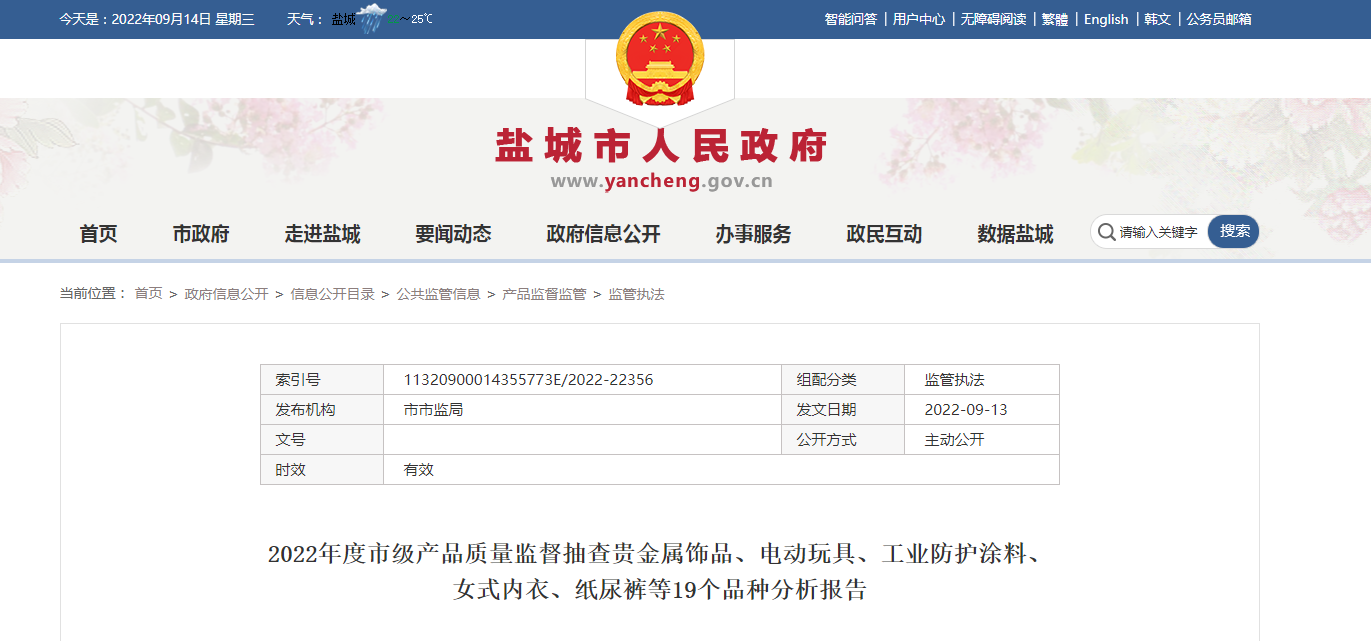
Task: Switch language to English
Action: tap(1106, 19)
